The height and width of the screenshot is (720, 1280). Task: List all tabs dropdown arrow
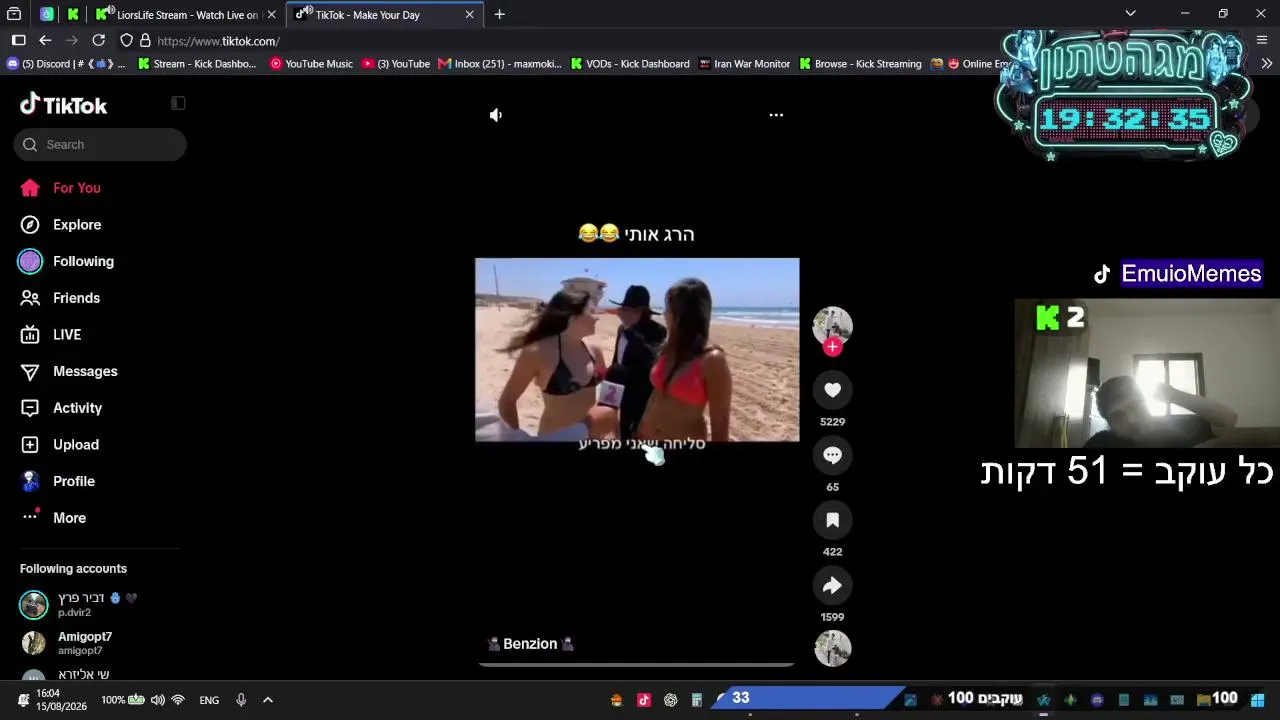pos(1130,14)
